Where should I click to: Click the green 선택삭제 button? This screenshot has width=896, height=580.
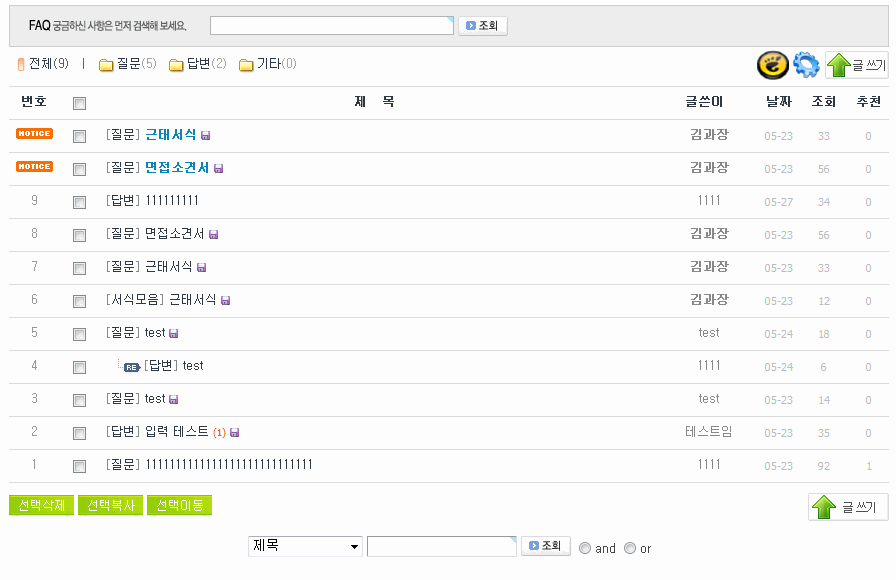pyautogui.click(x=41, y=506)
